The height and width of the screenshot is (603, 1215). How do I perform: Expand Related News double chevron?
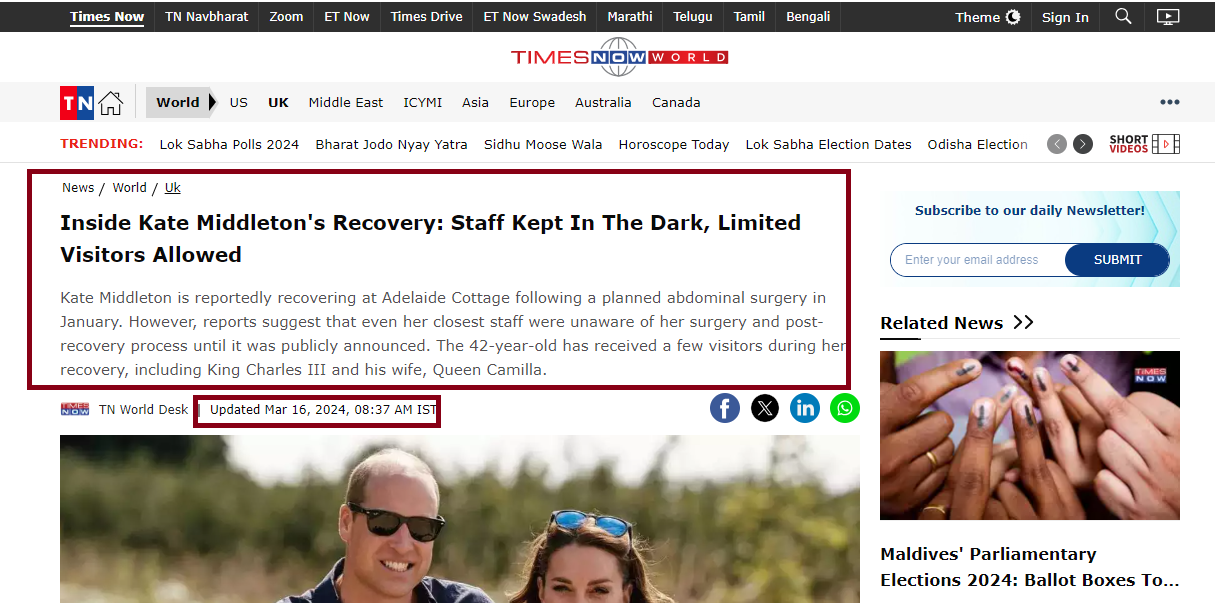tap(1023, 322)
